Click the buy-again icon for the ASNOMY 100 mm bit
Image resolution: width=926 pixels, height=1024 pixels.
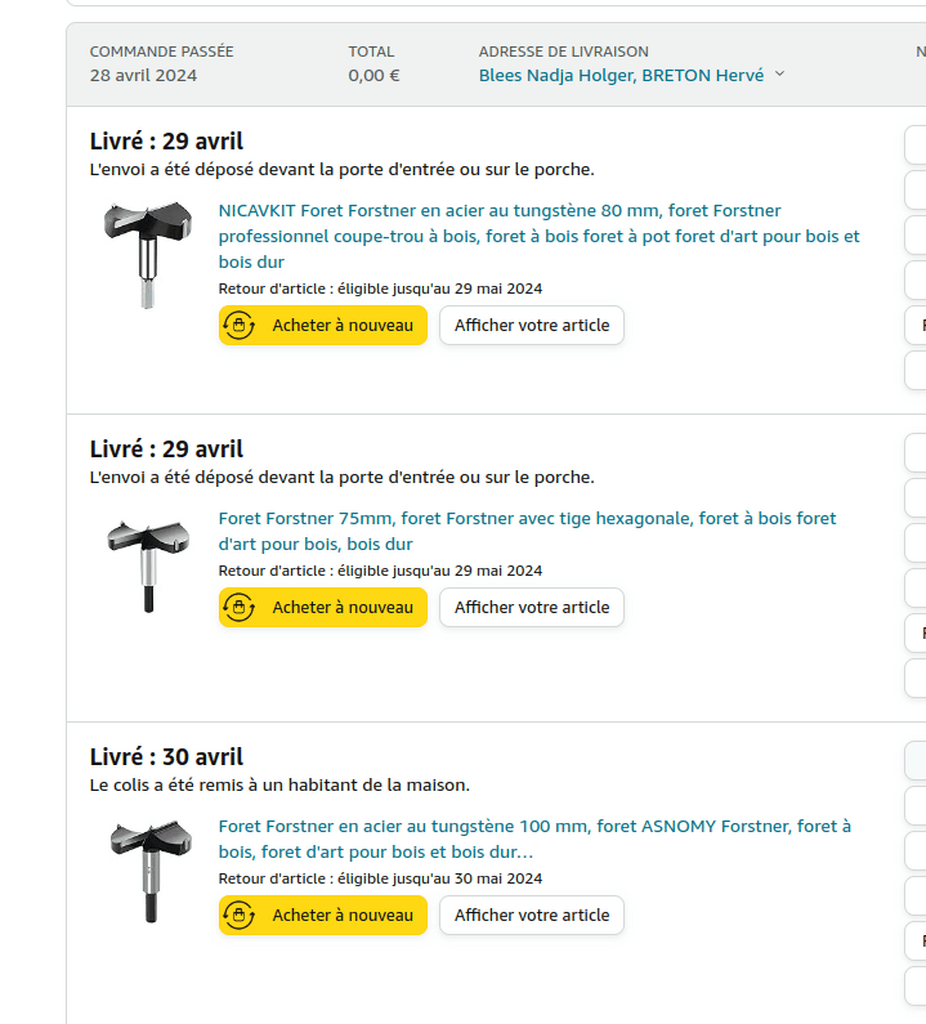pyautogui.click(x=239, y=915)
